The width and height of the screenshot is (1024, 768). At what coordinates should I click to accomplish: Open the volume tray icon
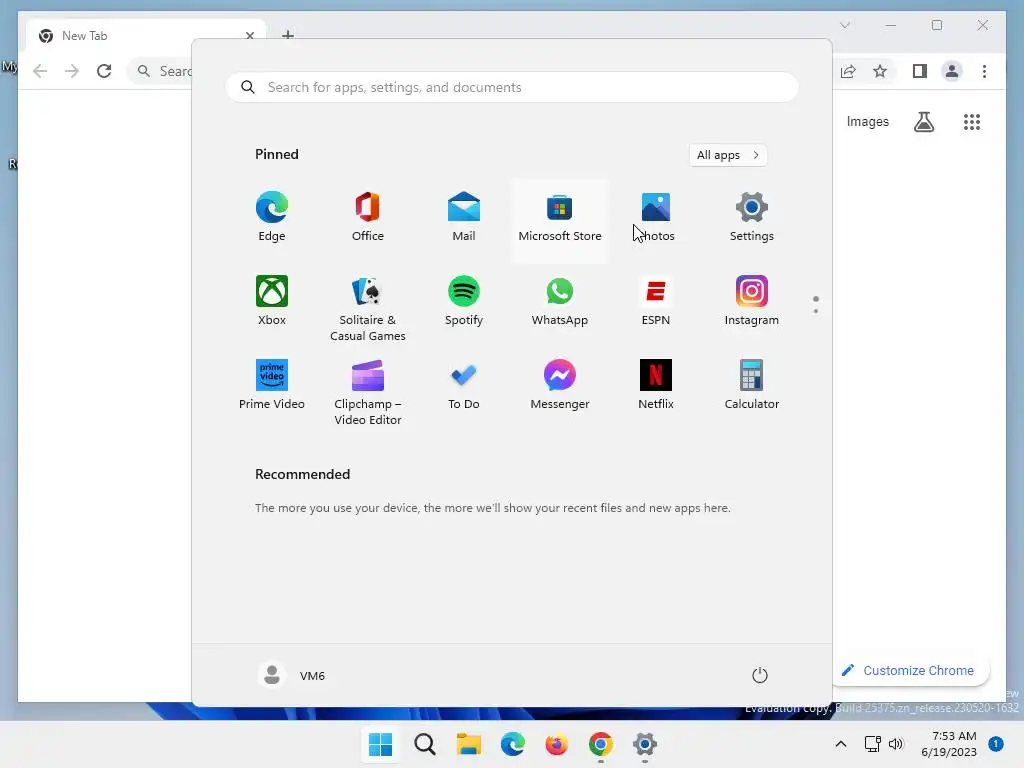pyautogui.click(x=895, y=744)
